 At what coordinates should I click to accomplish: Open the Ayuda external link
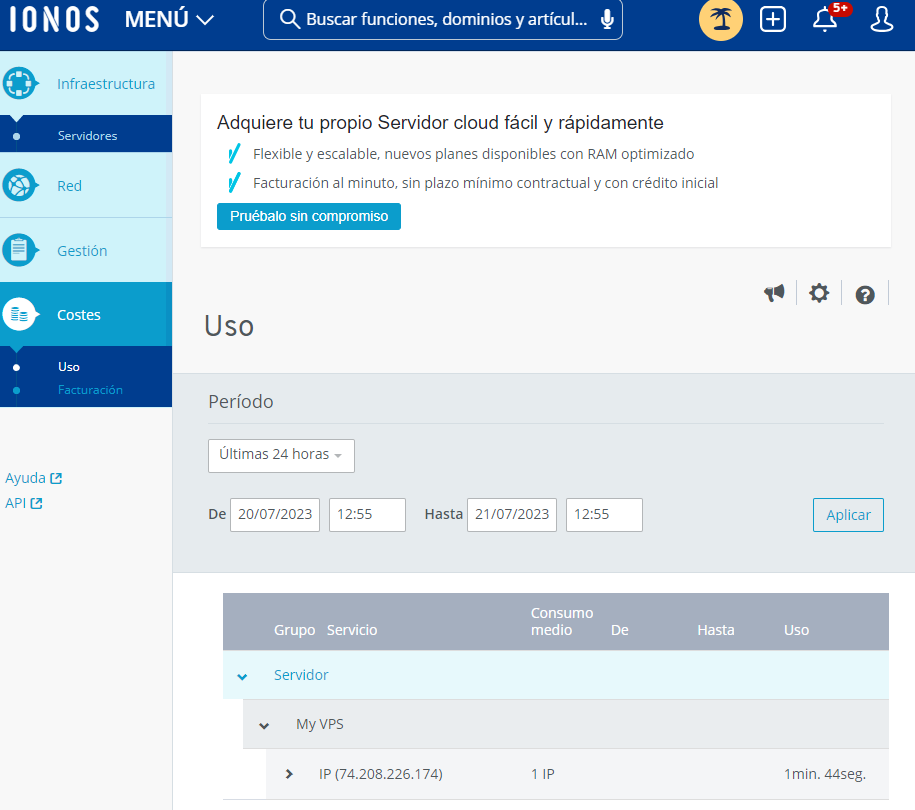pyautogui.click(x=33, y=478)
